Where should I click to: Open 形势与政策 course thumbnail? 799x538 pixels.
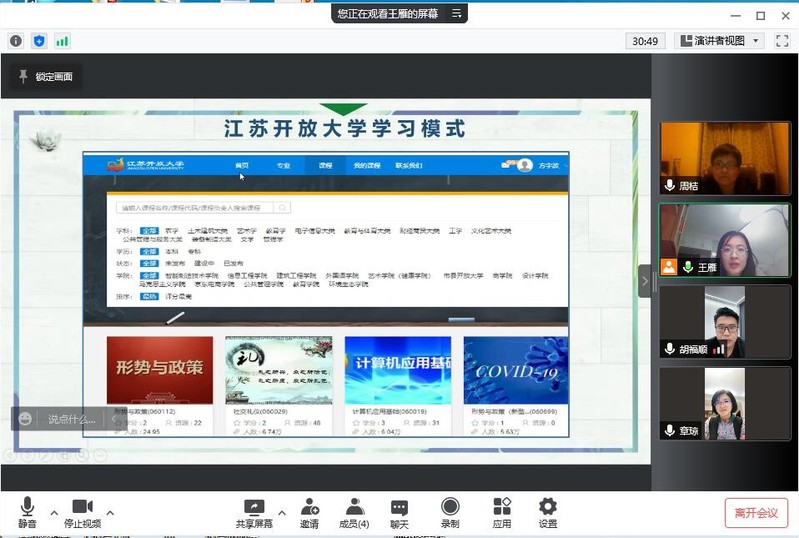(x=160, y=370)
